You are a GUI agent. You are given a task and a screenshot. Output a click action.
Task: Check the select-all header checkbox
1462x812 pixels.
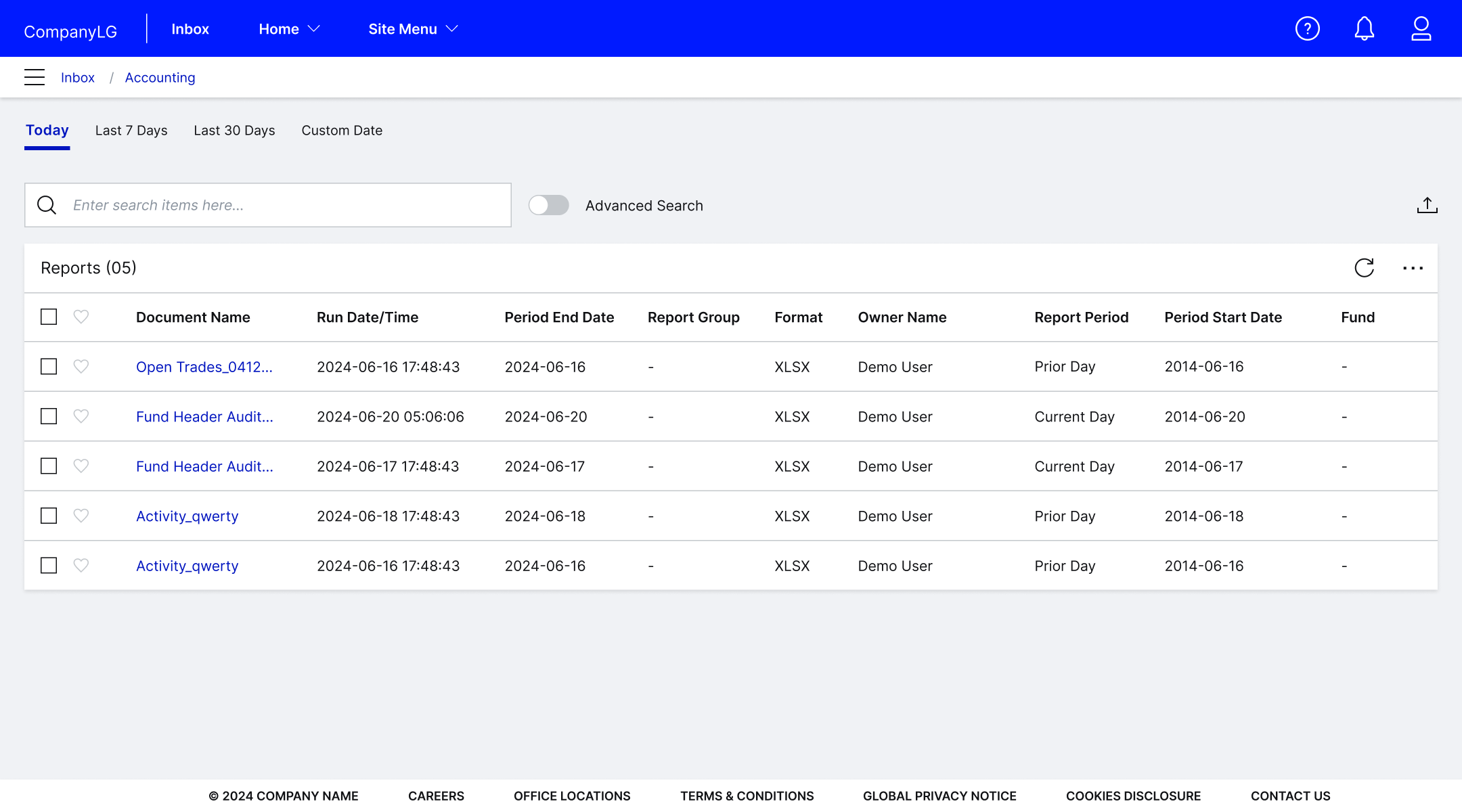[x=49, y=317]
